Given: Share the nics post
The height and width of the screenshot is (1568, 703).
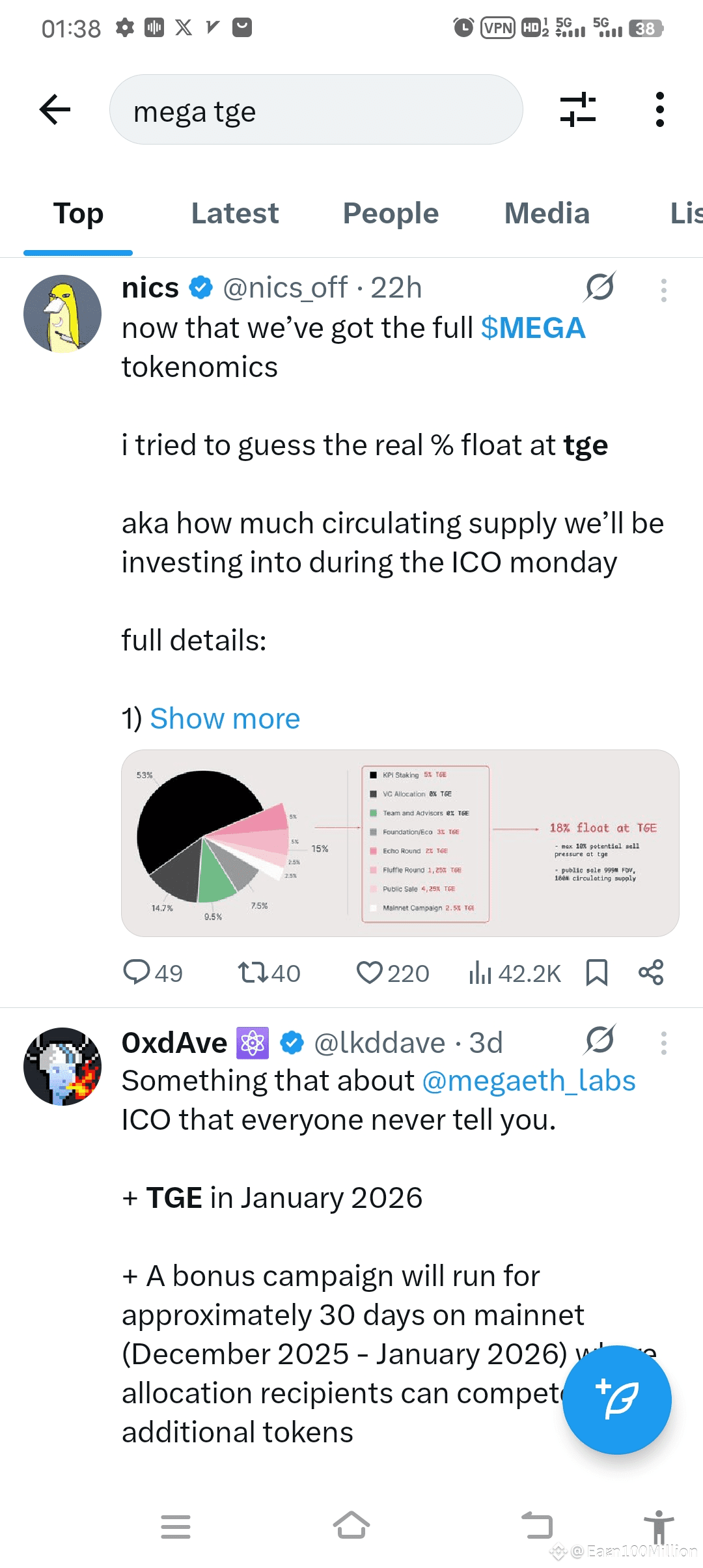Looking at the screenshot, I should (651, 973).
